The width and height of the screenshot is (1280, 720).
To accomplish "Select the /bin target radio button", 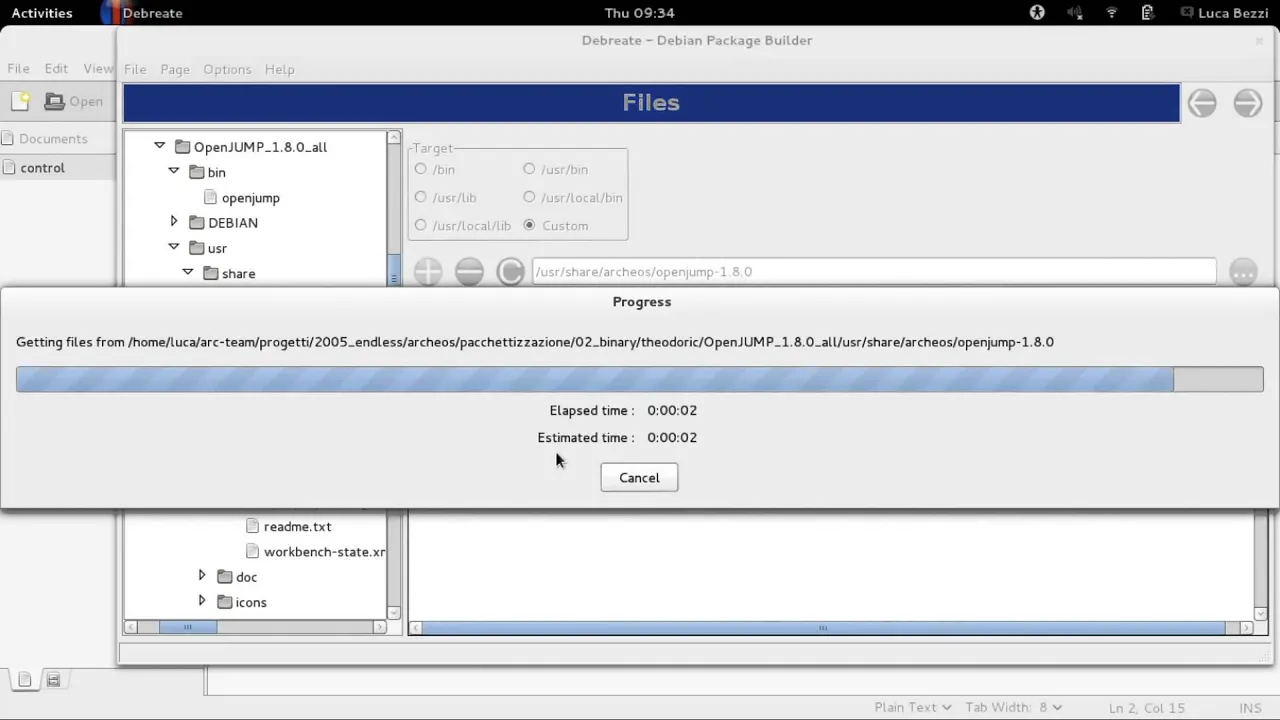I will 421,169.
